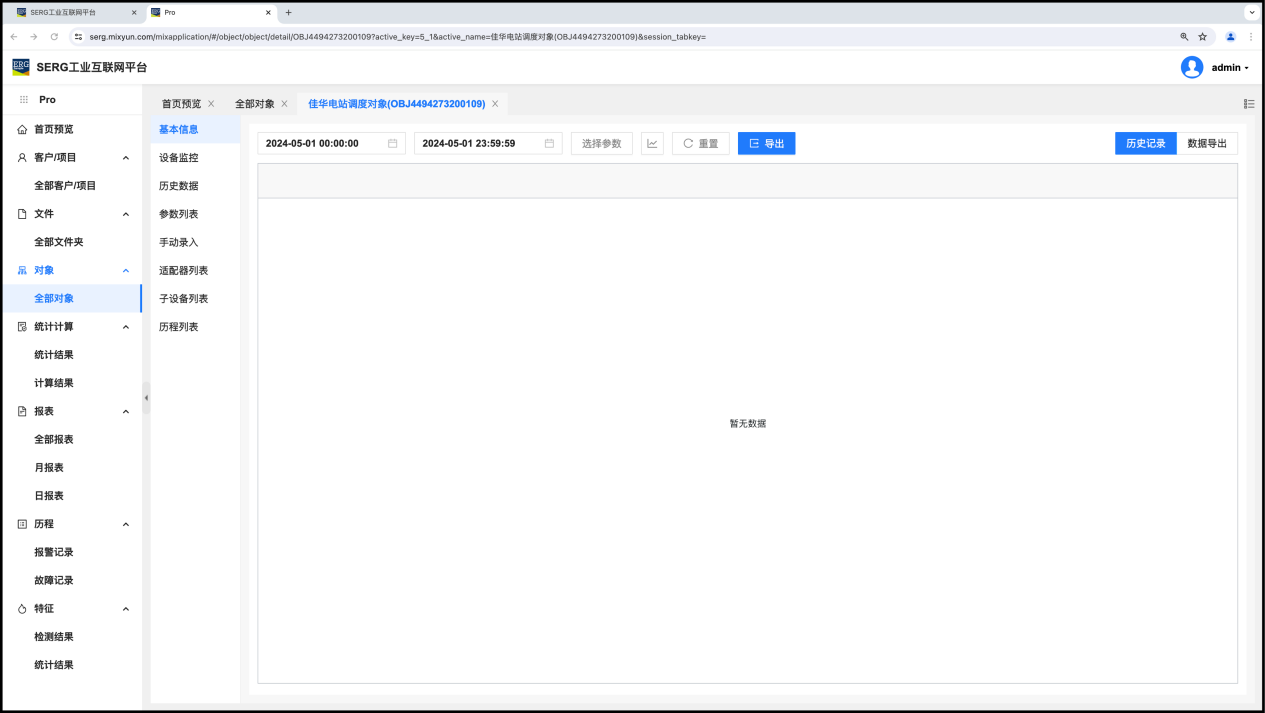Open the end date calendar picker icon
This screenshot has height=713, width=1265.
(549, 144)
